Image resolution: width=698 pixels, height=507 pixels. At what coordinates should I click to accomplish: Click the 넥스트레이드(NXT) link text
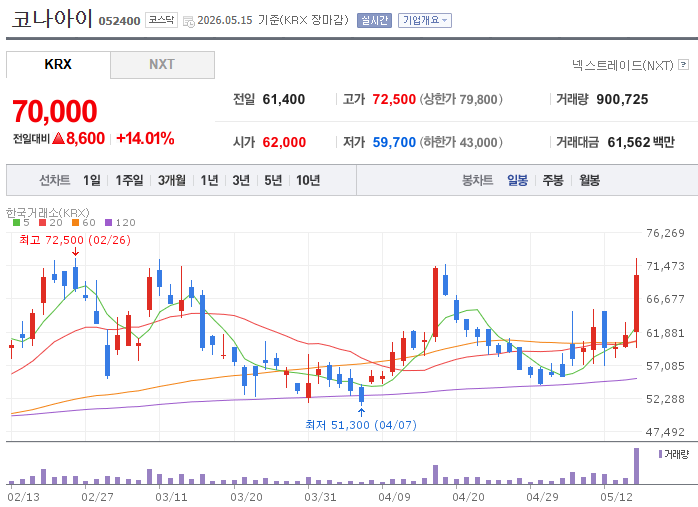[x=623, y=65]
